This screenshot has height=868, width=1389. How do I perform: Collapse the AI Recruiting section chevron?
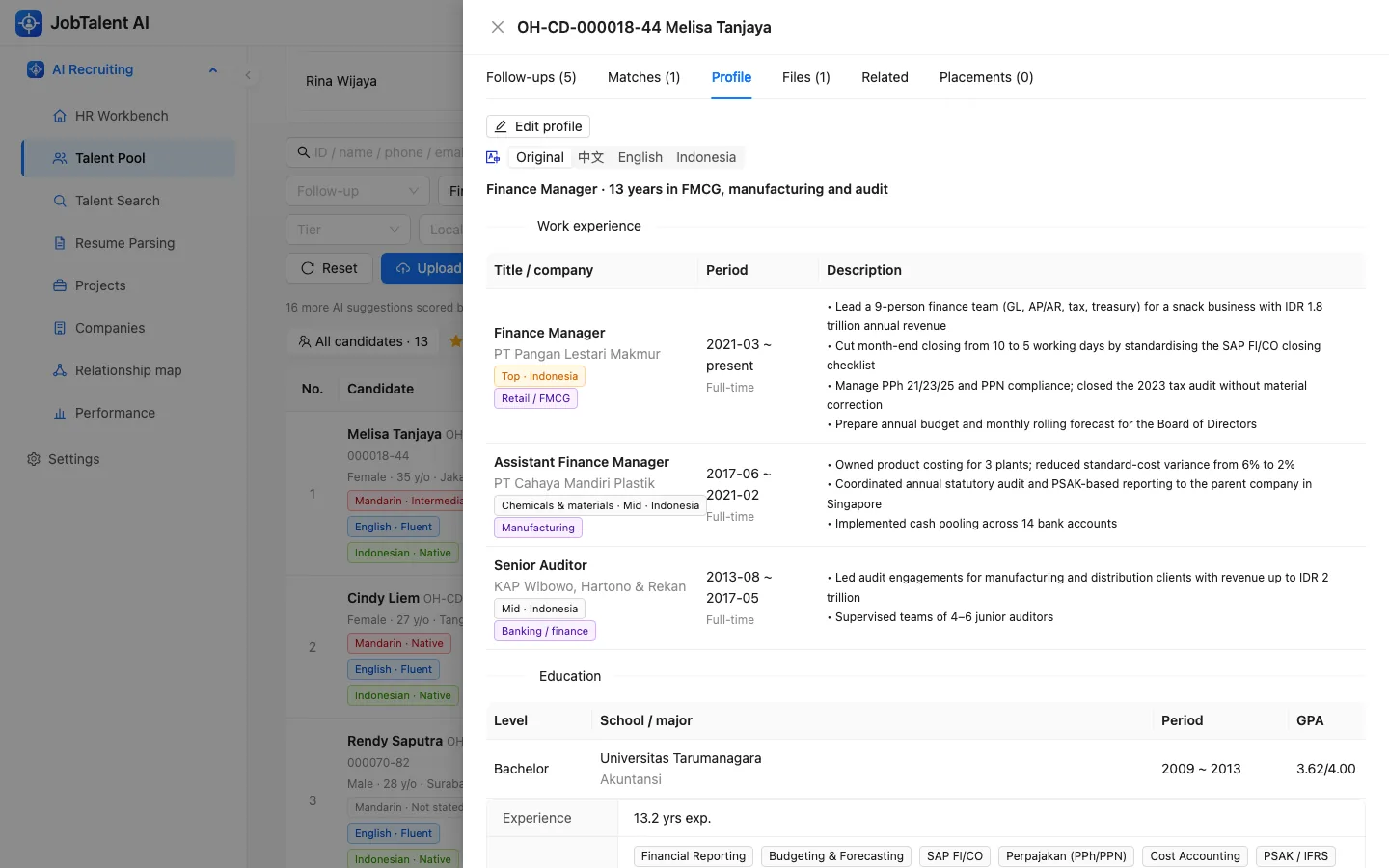(x=213, y=69)
